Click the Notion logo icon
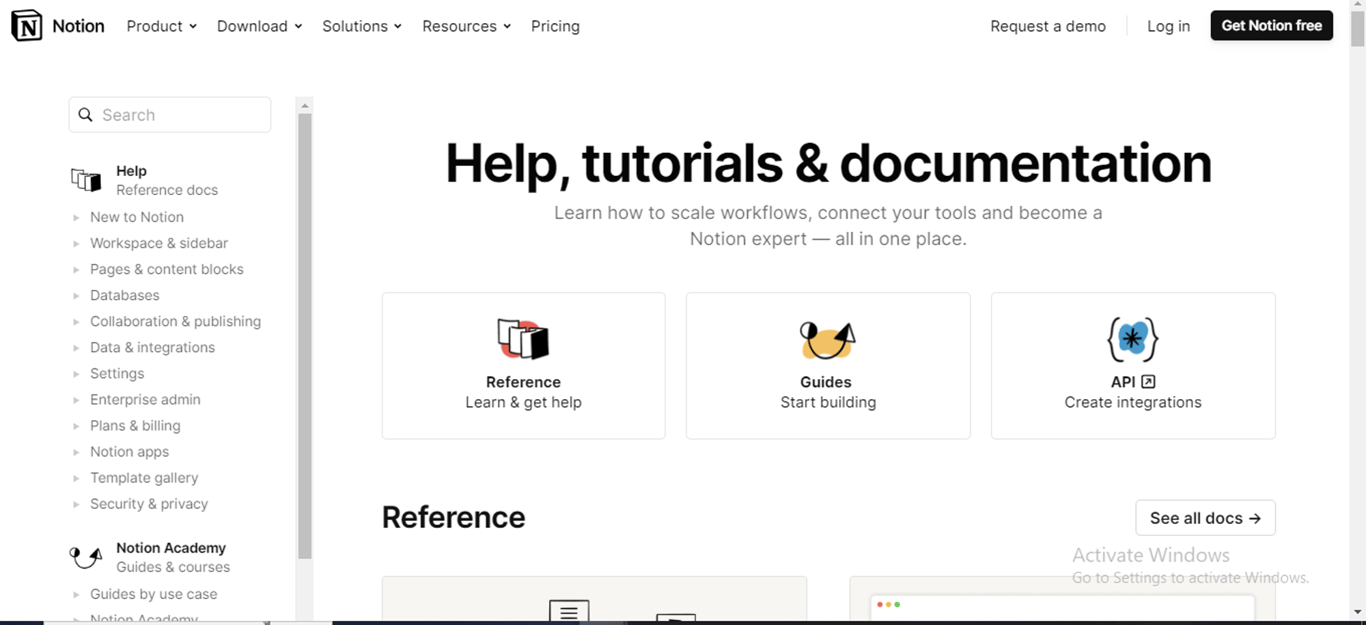1366x625 pixels. (27, 26)
